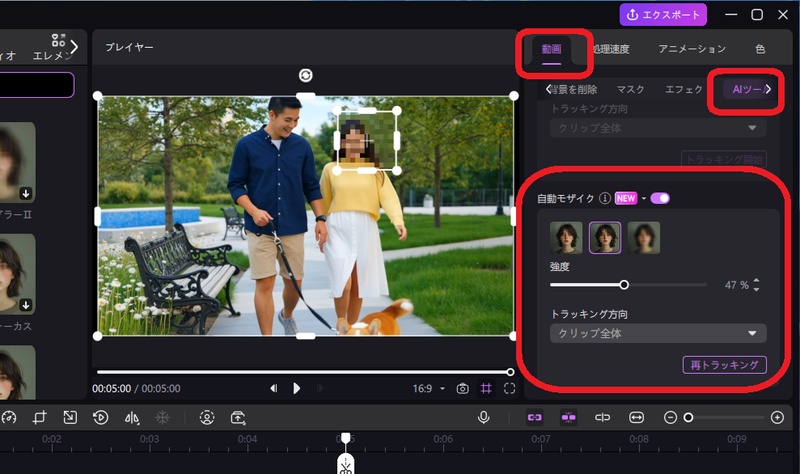800x474 pixels.
Task: Show earlier sub-tabs with left chevron
Action: click(548, 89)
